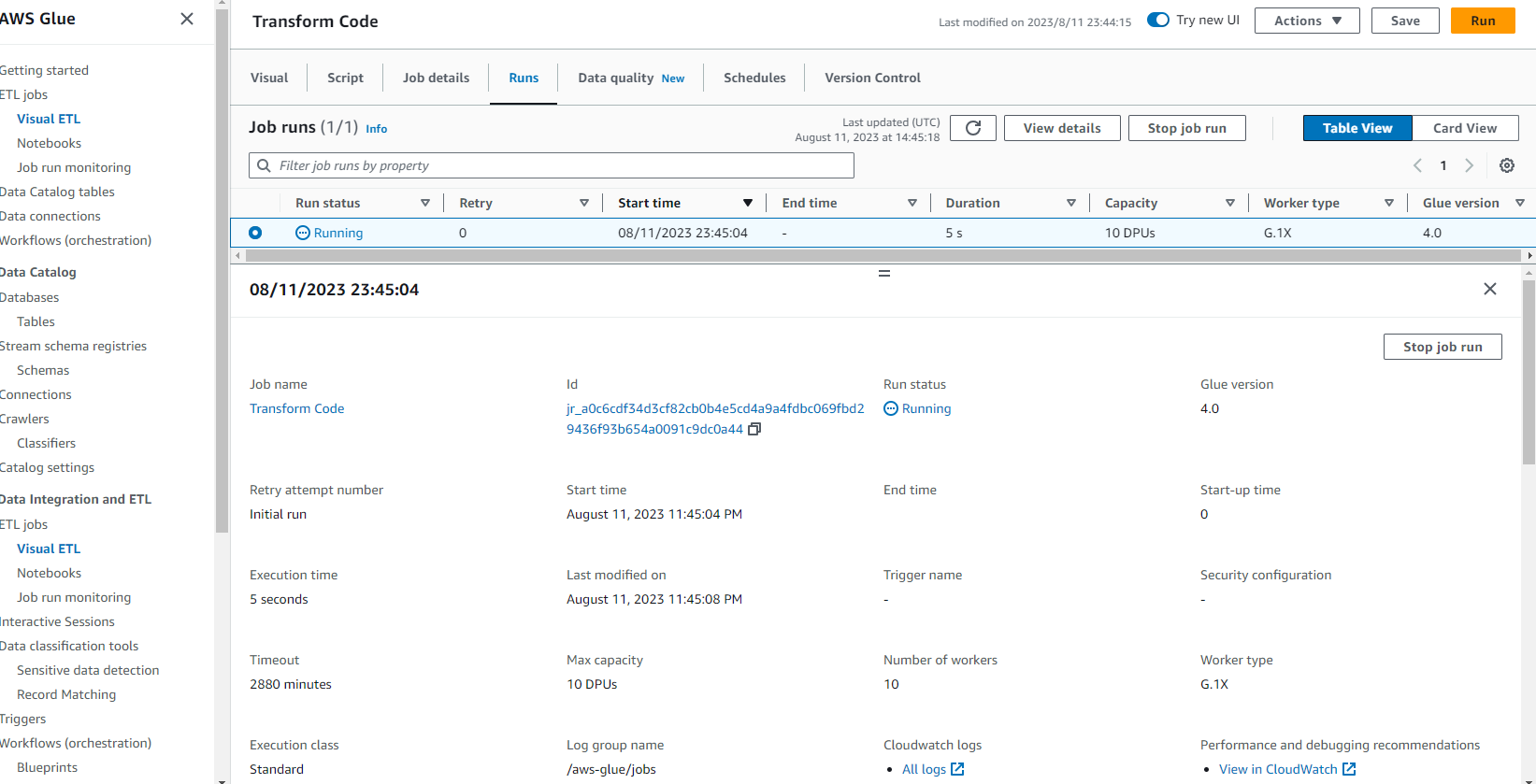Image resolution: width=1536 pixels, height=784 pixels.
Task: Click the search magnifier icon in filter
Action: 265,165
